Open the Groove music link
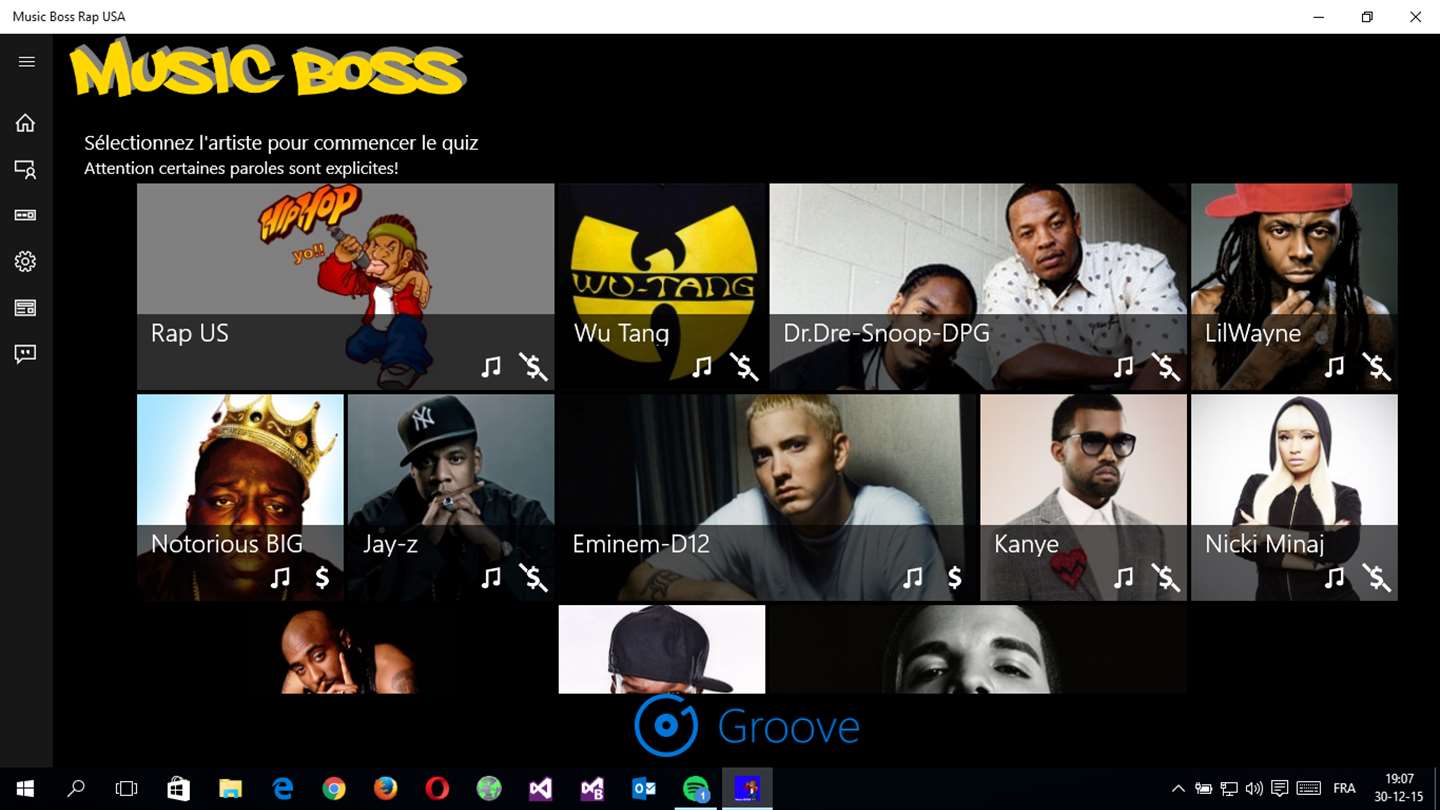 [748, 726]
